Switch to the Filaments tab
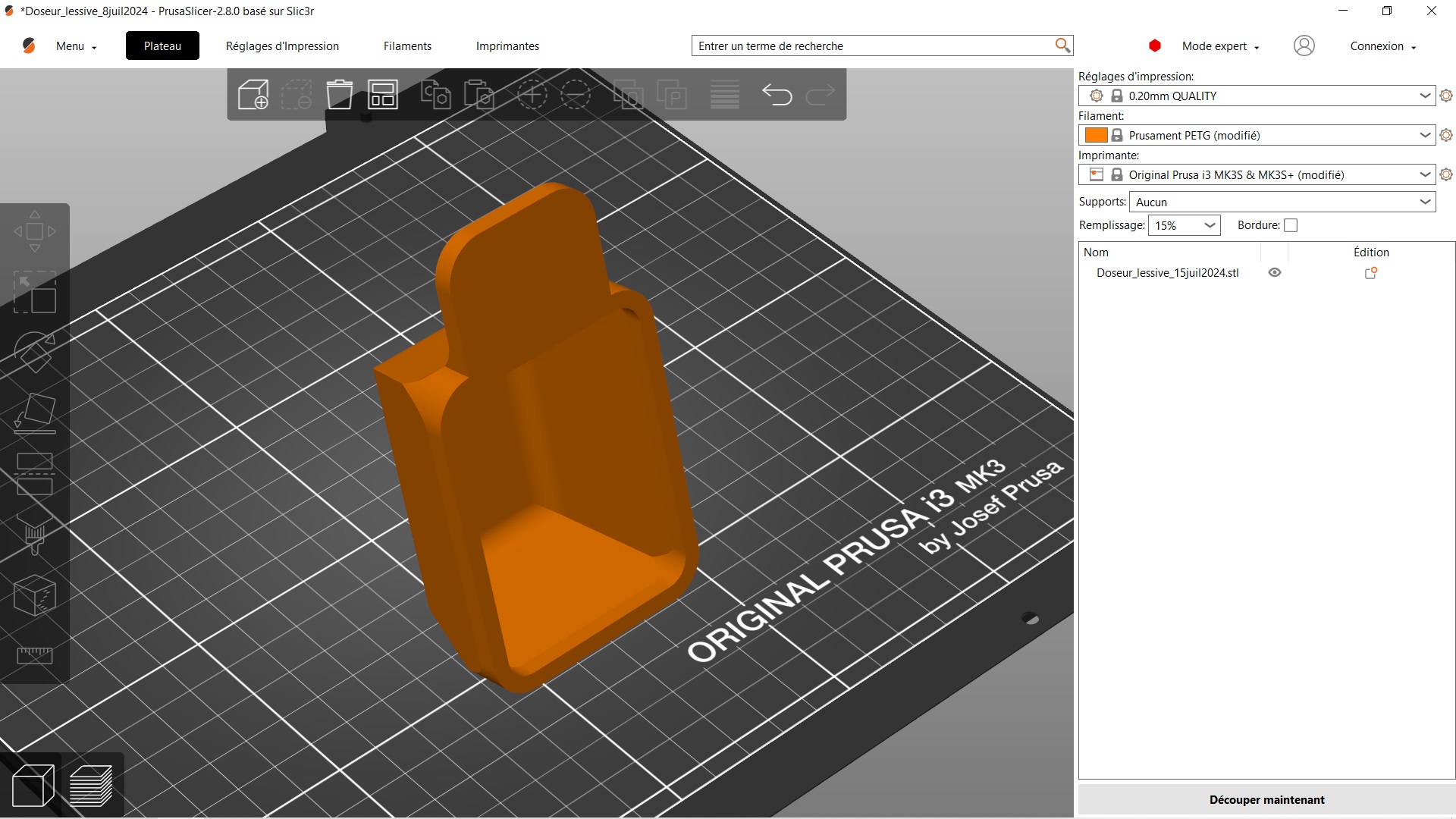1456x819 pixels. click(x=407, y=46)
